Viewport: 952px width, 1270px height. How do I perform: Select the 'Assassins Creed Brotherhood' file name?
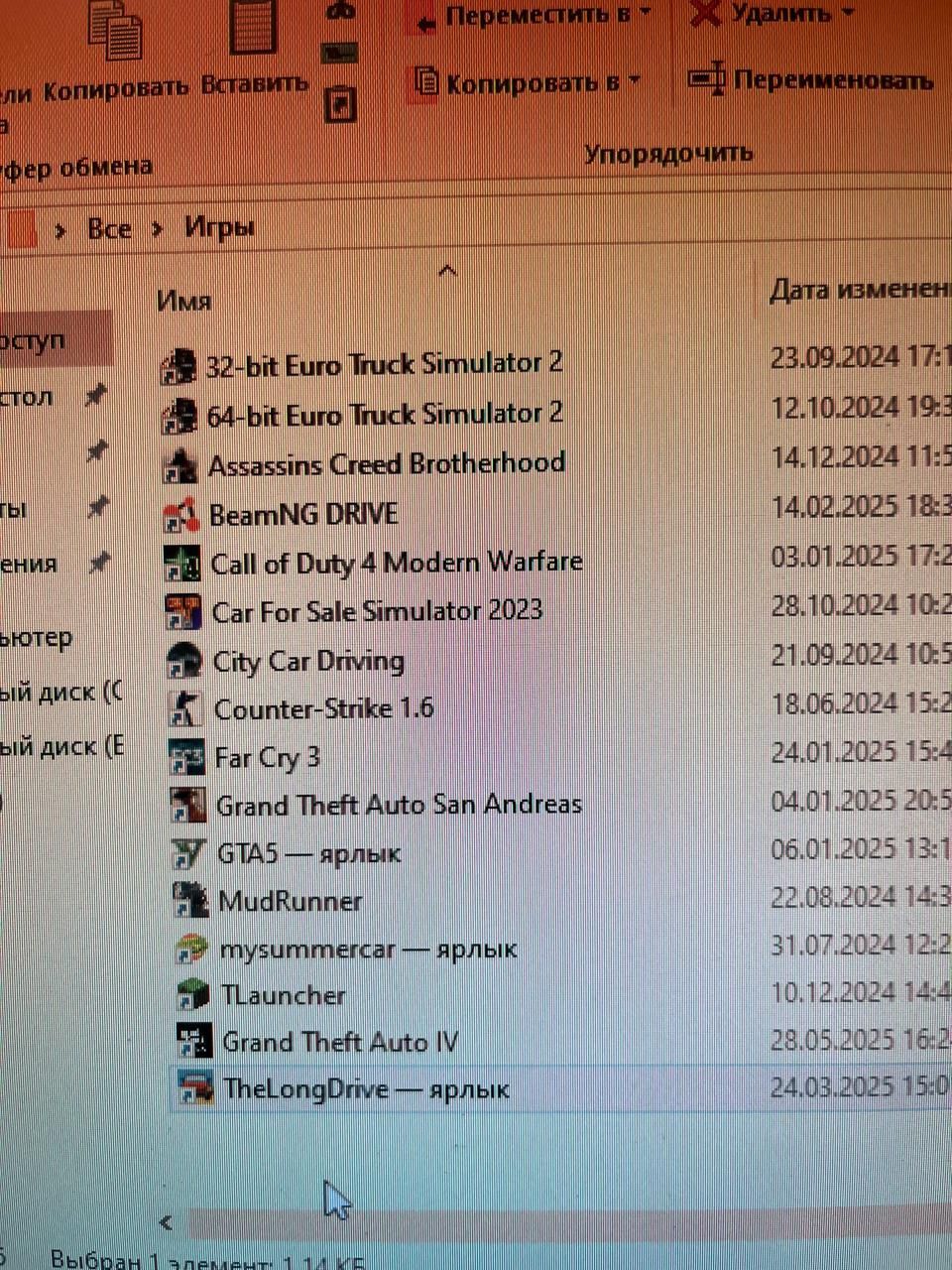click(387, 464)
